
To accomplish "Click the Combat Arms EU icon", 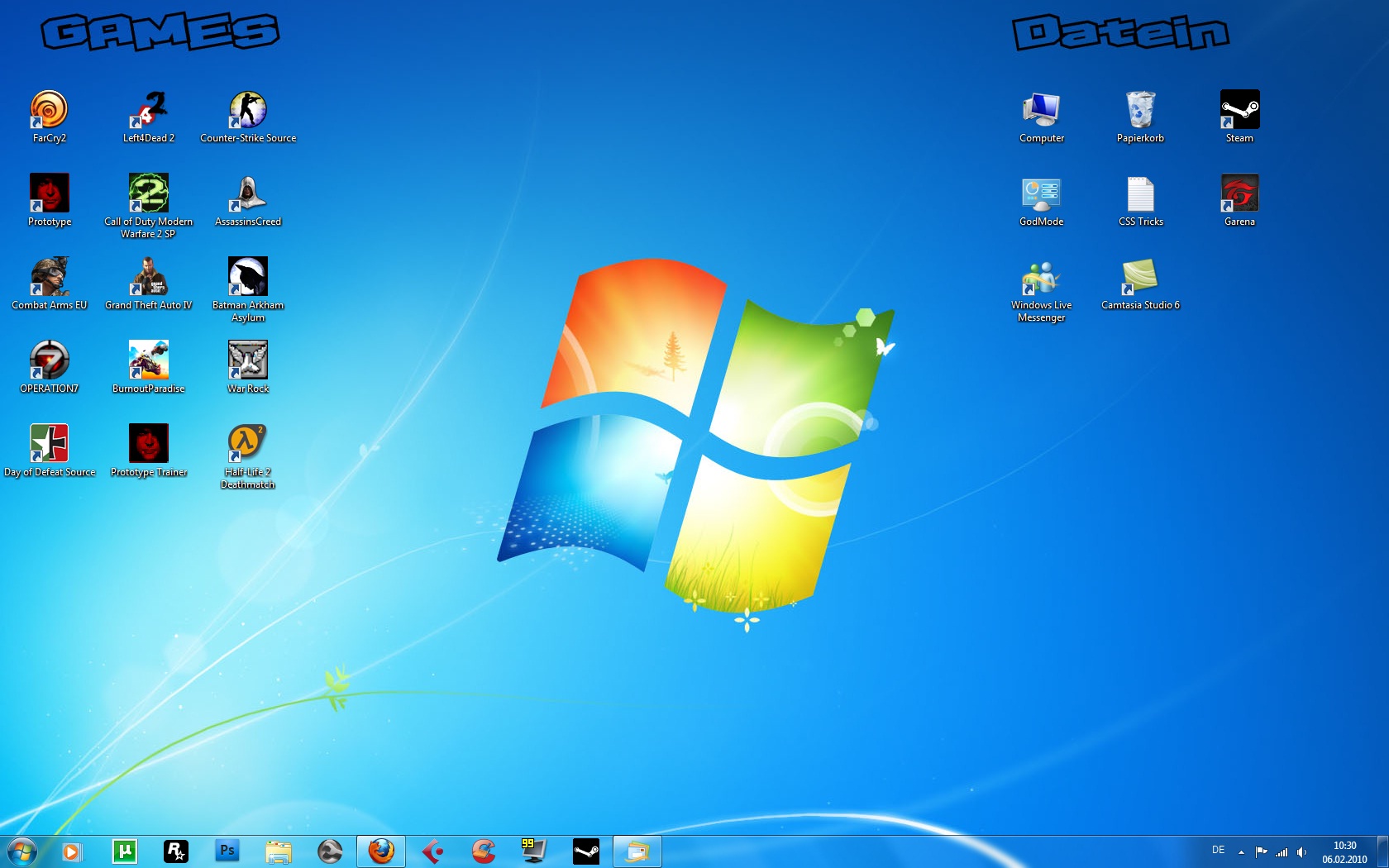I will coord(50,284).
